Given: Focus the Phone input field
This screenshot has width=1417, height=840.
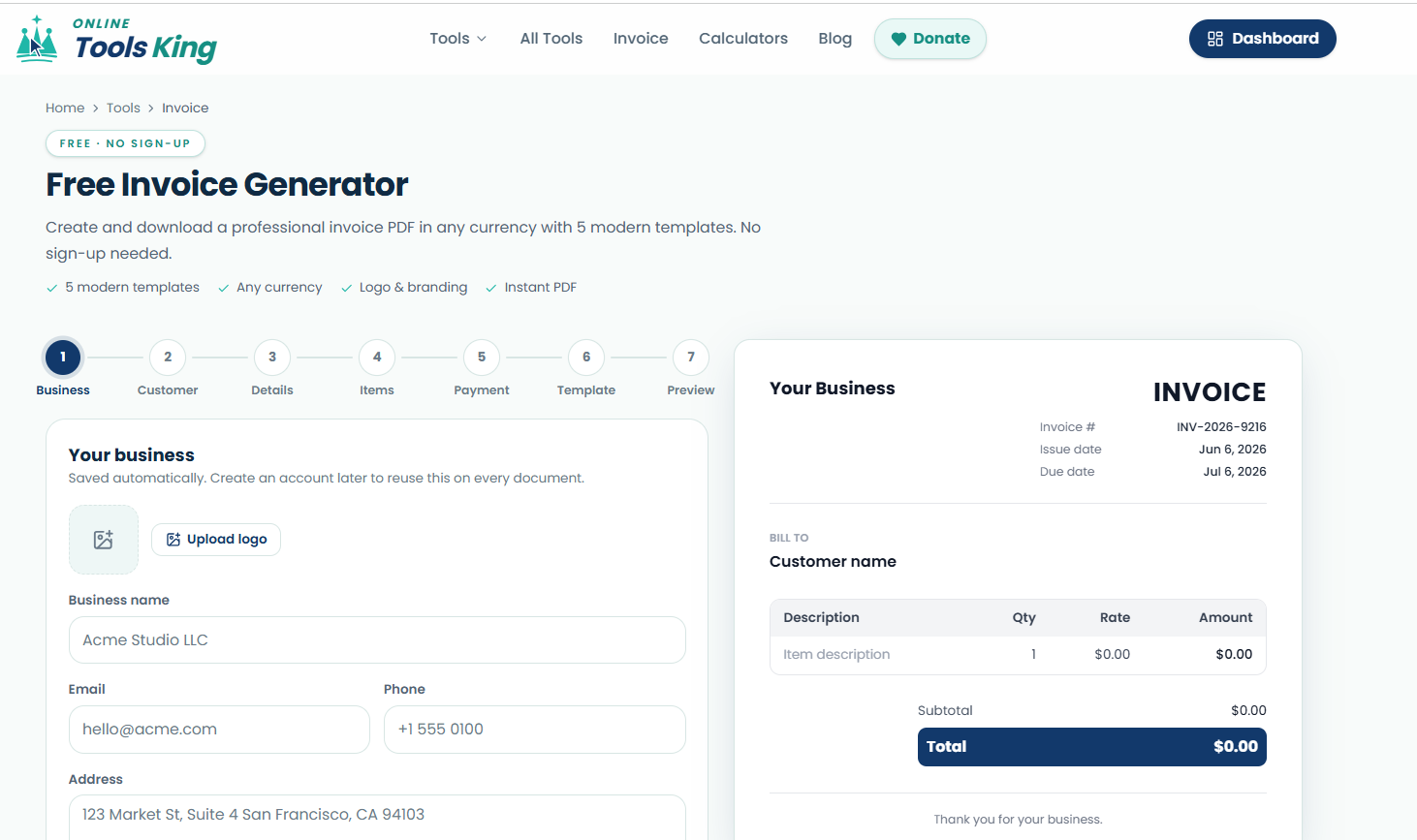Looking at the screenshot, I should click(x=535, y=730).
